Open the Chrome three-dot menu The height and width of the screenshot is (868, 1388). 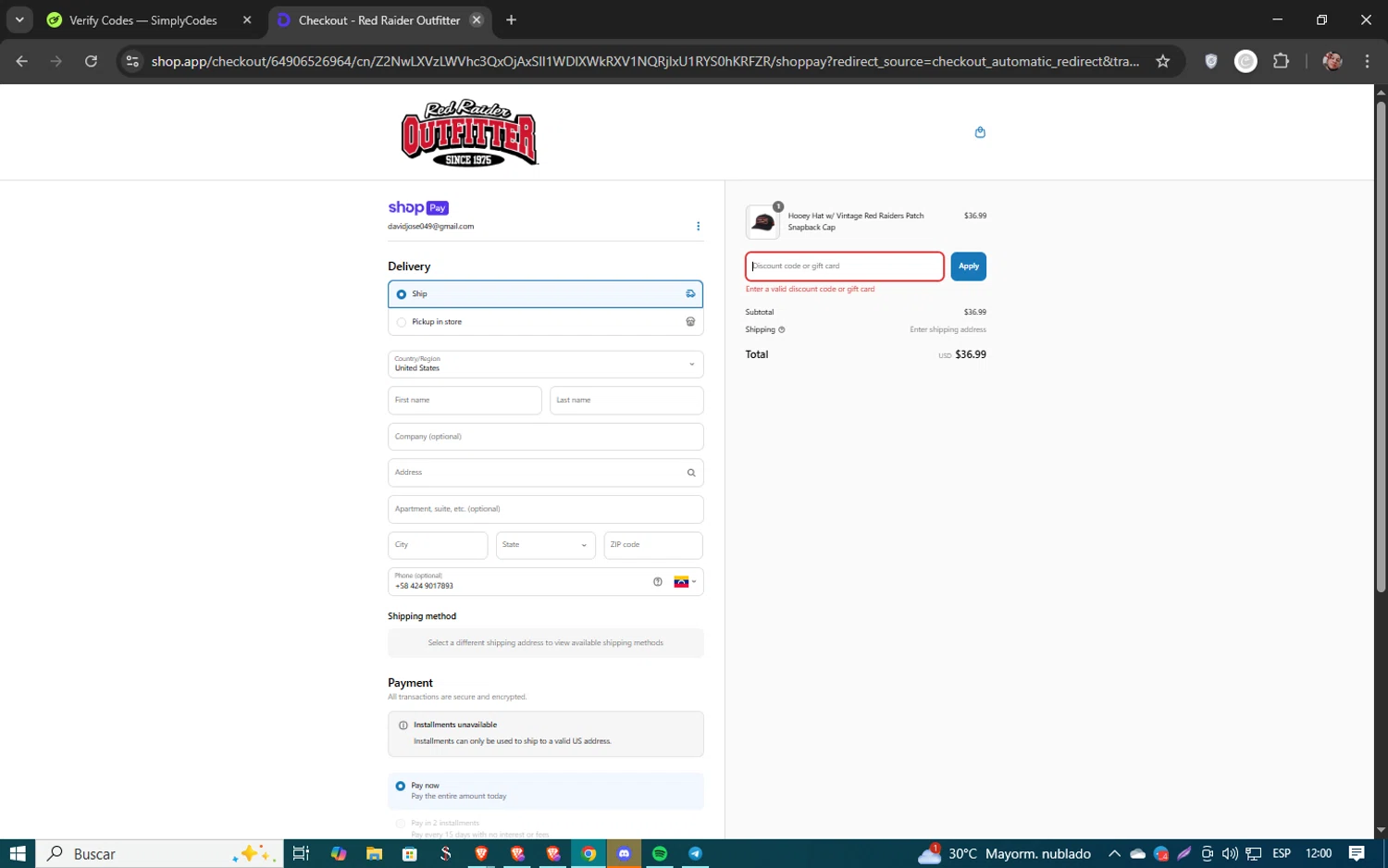click(1367, 61)
